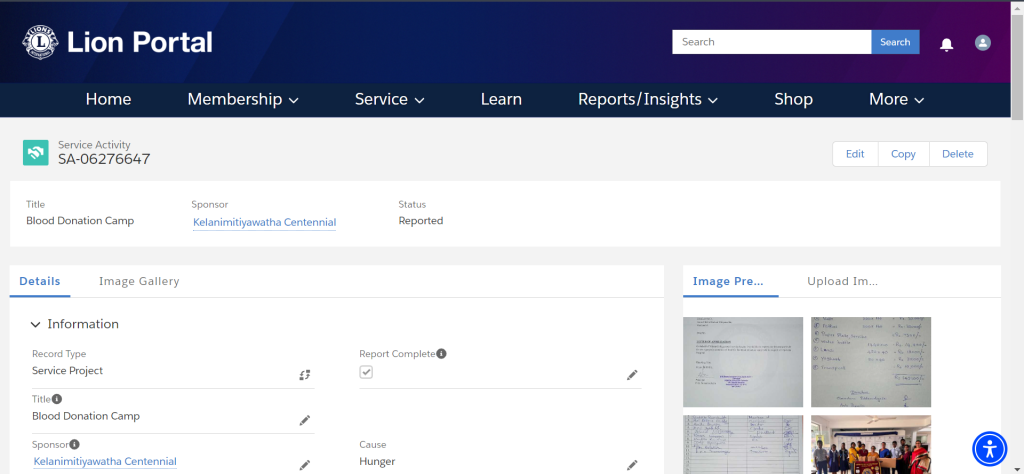Click the pencil icon beside Sponsor field
The image size is (1024, 474).
tap(305, 466)
